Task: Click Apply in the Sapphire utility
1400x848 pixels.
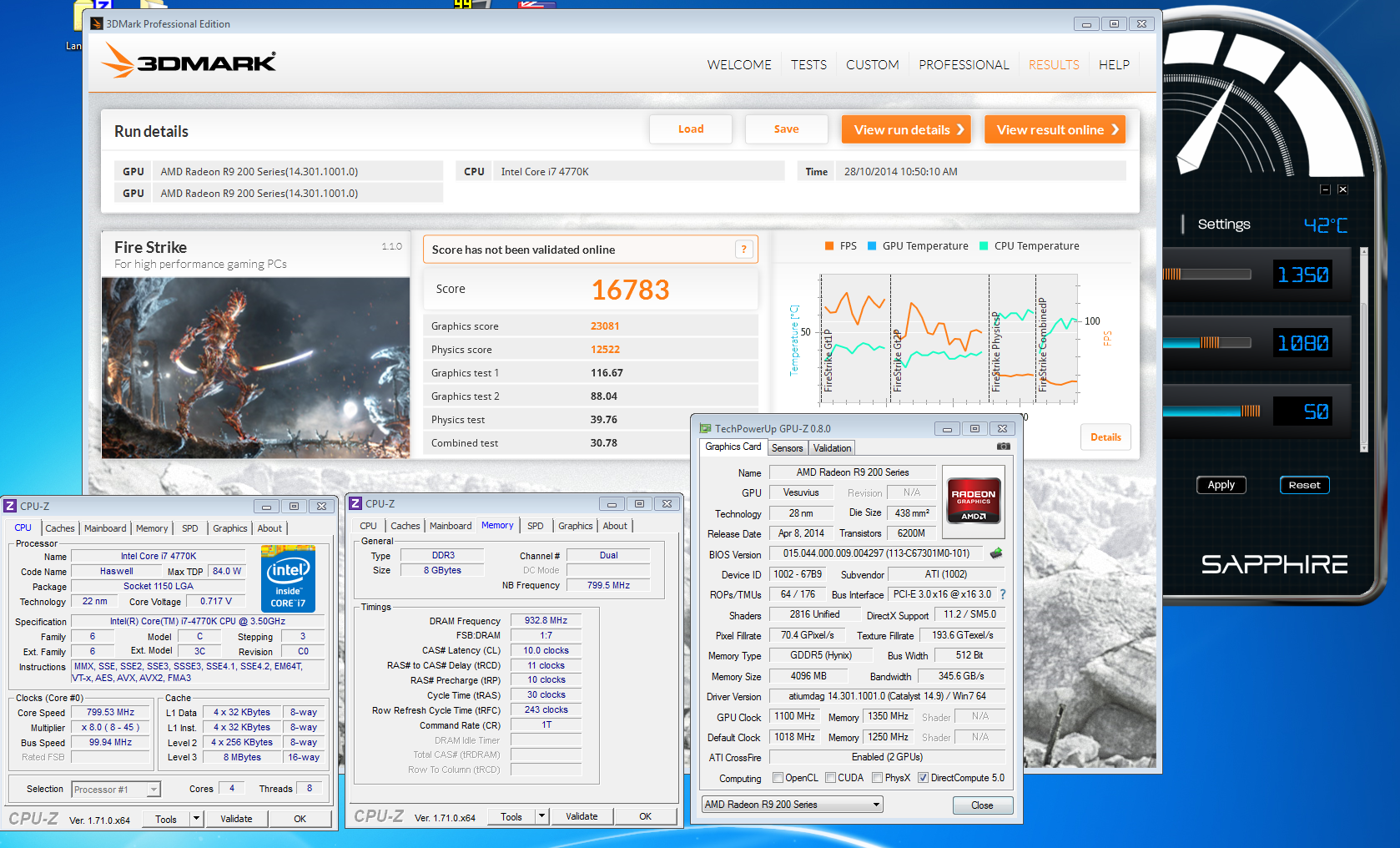Action: 1221,485
